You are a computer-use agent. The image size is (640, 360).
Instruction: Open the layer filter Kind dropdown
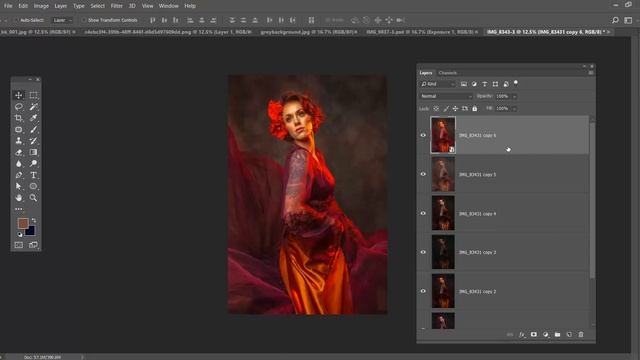click(x=438, y=84)
